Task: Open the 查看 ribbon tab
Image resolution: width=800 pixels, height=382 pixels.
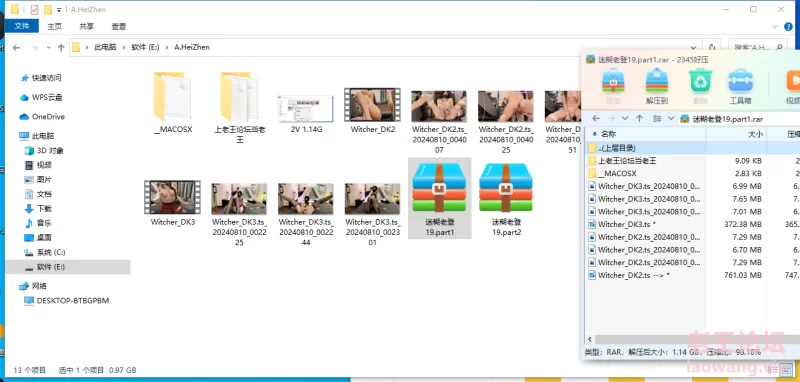Action: point(118,26)
